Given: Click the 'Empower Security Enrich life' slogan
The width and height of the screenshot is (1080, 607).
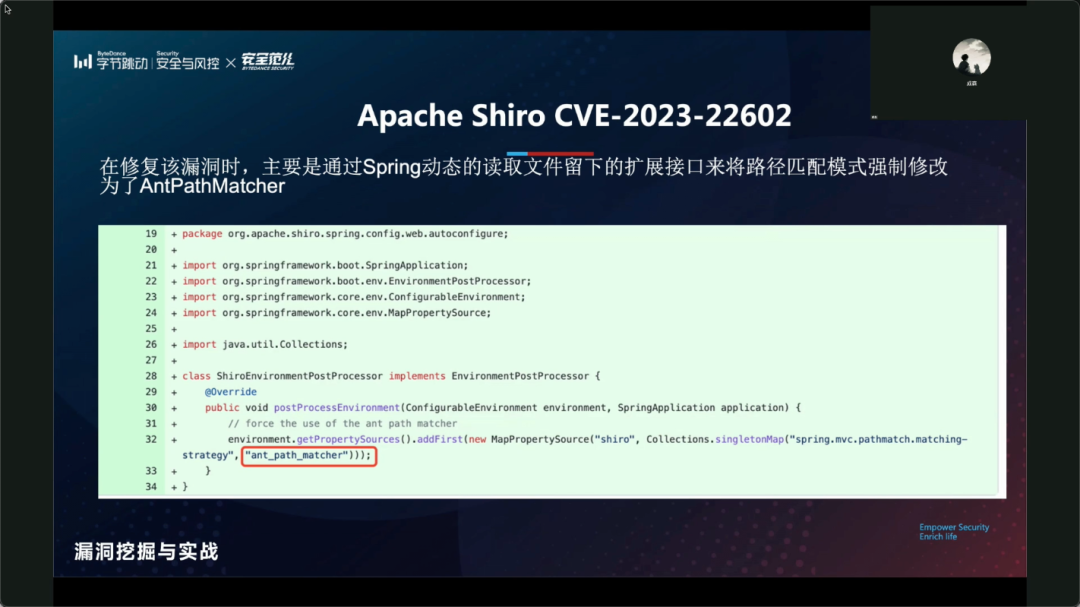Looking at the screenshot, I should (x=954, y=532).
